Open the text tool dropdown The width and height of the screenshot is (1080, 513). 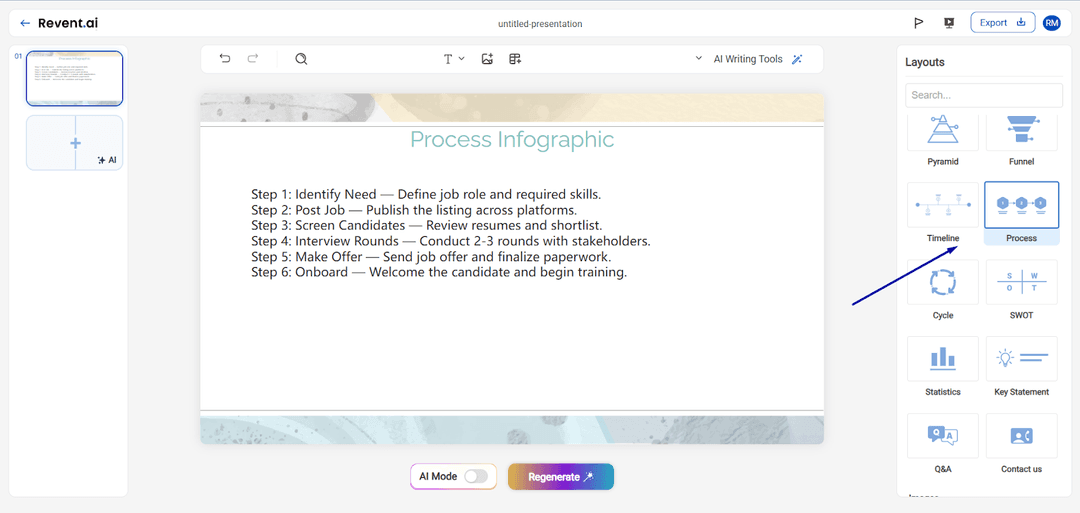(454, 59)
